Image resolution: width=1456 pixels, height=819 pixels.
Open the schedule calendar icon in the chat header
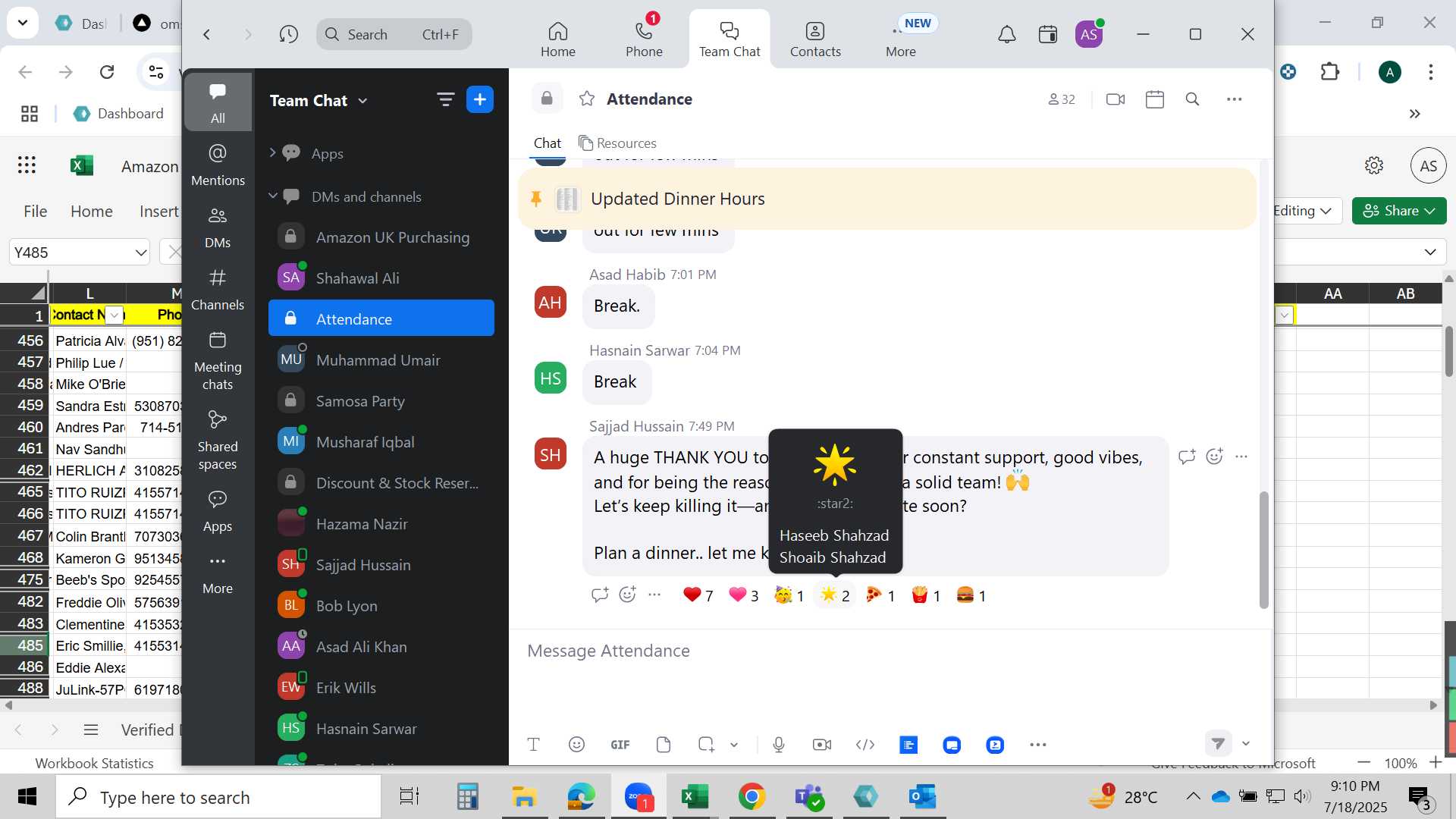coord(1155,99)
